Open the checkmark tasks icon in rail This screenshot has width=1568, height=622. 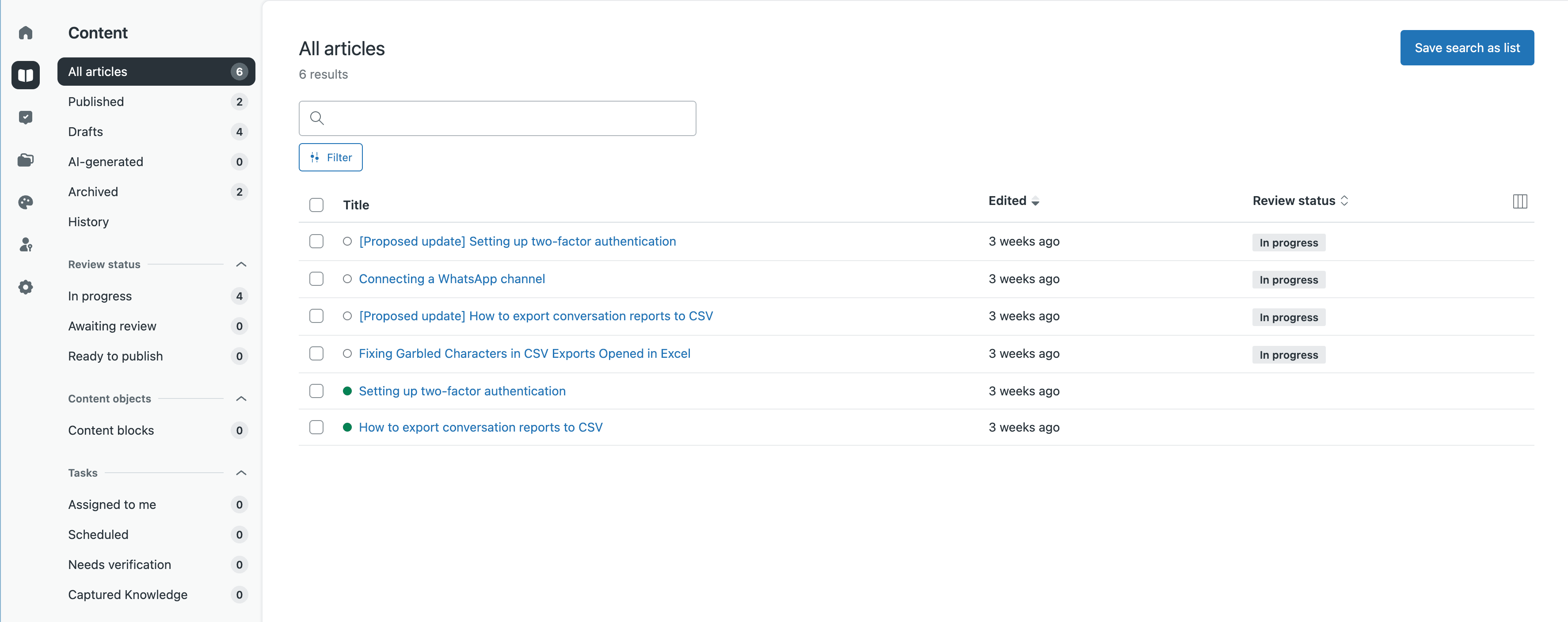pyautogui.click(x=26, y=118)
